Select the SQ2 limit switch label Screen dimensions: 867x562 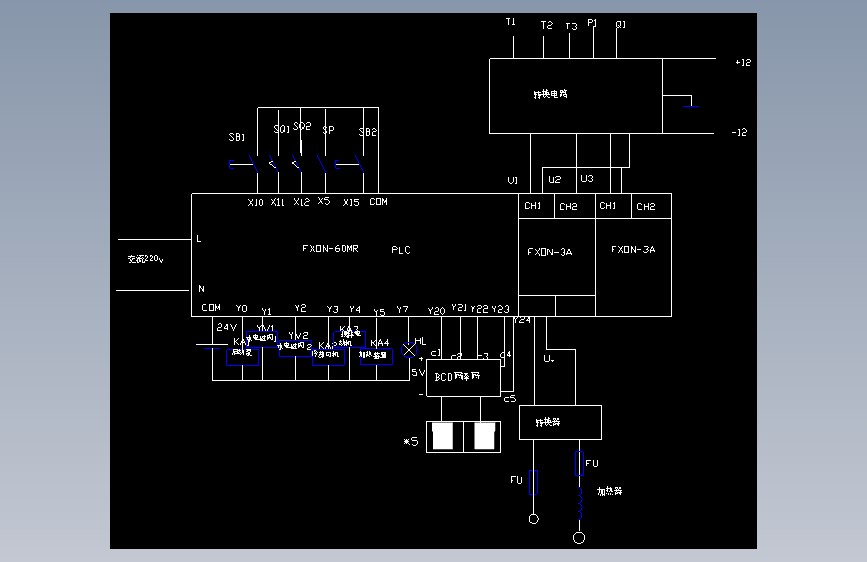tap(302, 126)
